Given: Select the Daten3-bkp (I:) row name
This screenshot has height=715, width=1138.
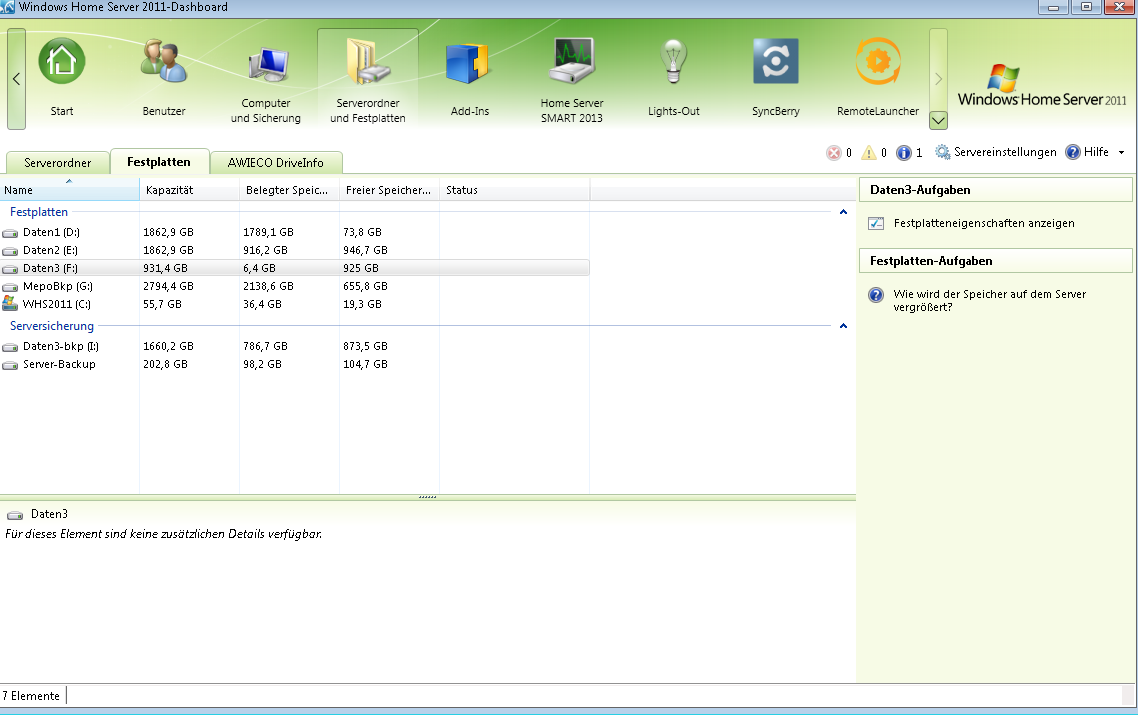Looking at the screenshot, I should pos(61,346).
